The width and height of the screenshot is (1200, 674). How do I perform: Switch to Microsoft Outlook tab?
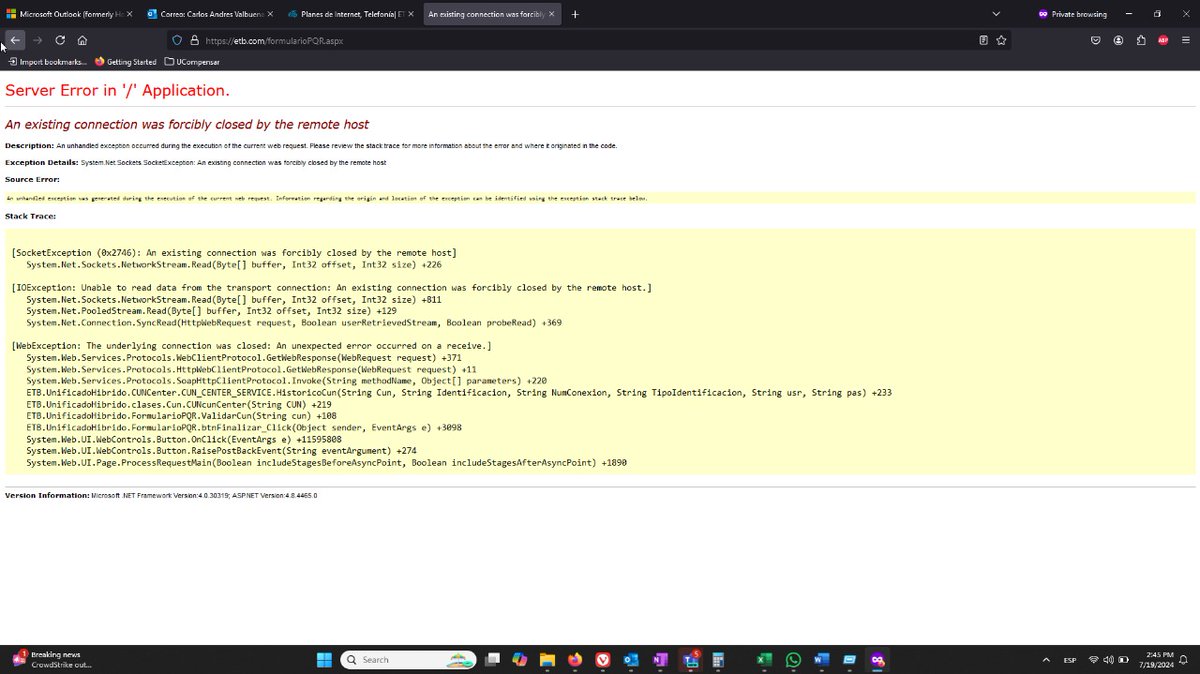(70, 14)
